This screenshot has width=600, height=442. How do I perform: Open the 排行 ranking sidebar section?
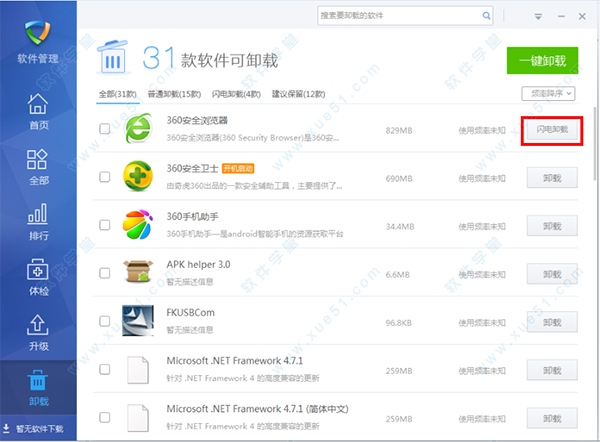[38, 222]
